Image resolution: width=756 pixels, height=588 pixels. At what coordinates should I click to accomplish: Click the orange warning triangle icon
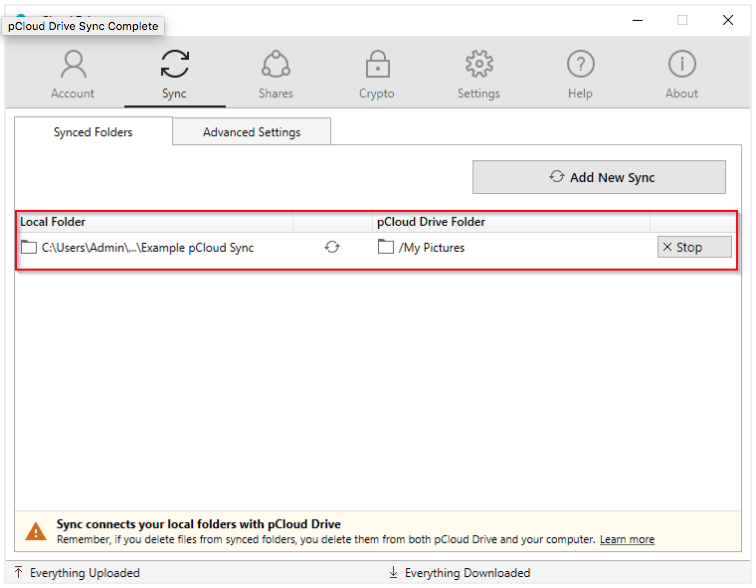click(36, 532)
